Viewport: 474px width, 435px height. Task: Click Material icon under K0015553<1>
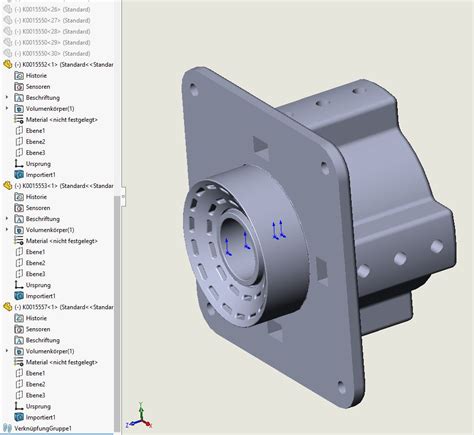[x=19, y=241]
